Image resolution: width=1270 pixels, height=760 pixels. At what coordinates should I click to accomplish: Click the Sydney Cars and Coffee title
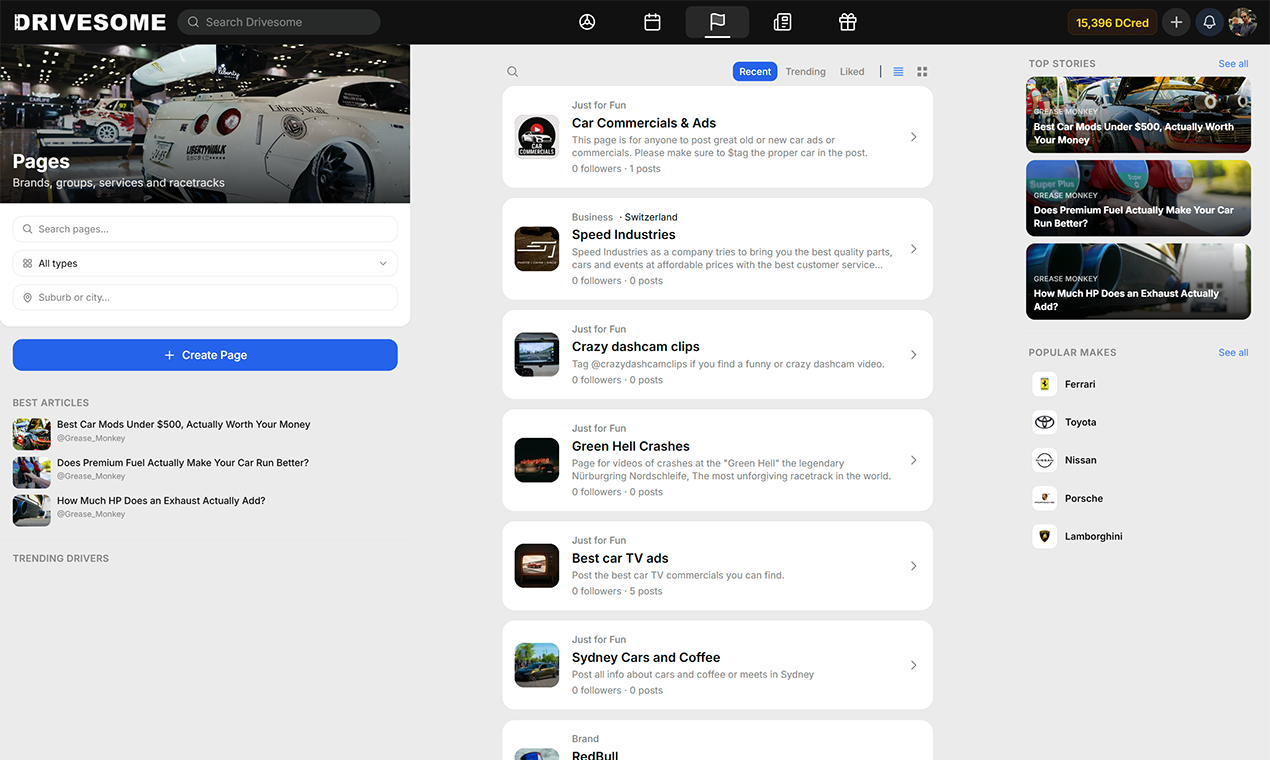pyautogui.click(x=646, y=658)
